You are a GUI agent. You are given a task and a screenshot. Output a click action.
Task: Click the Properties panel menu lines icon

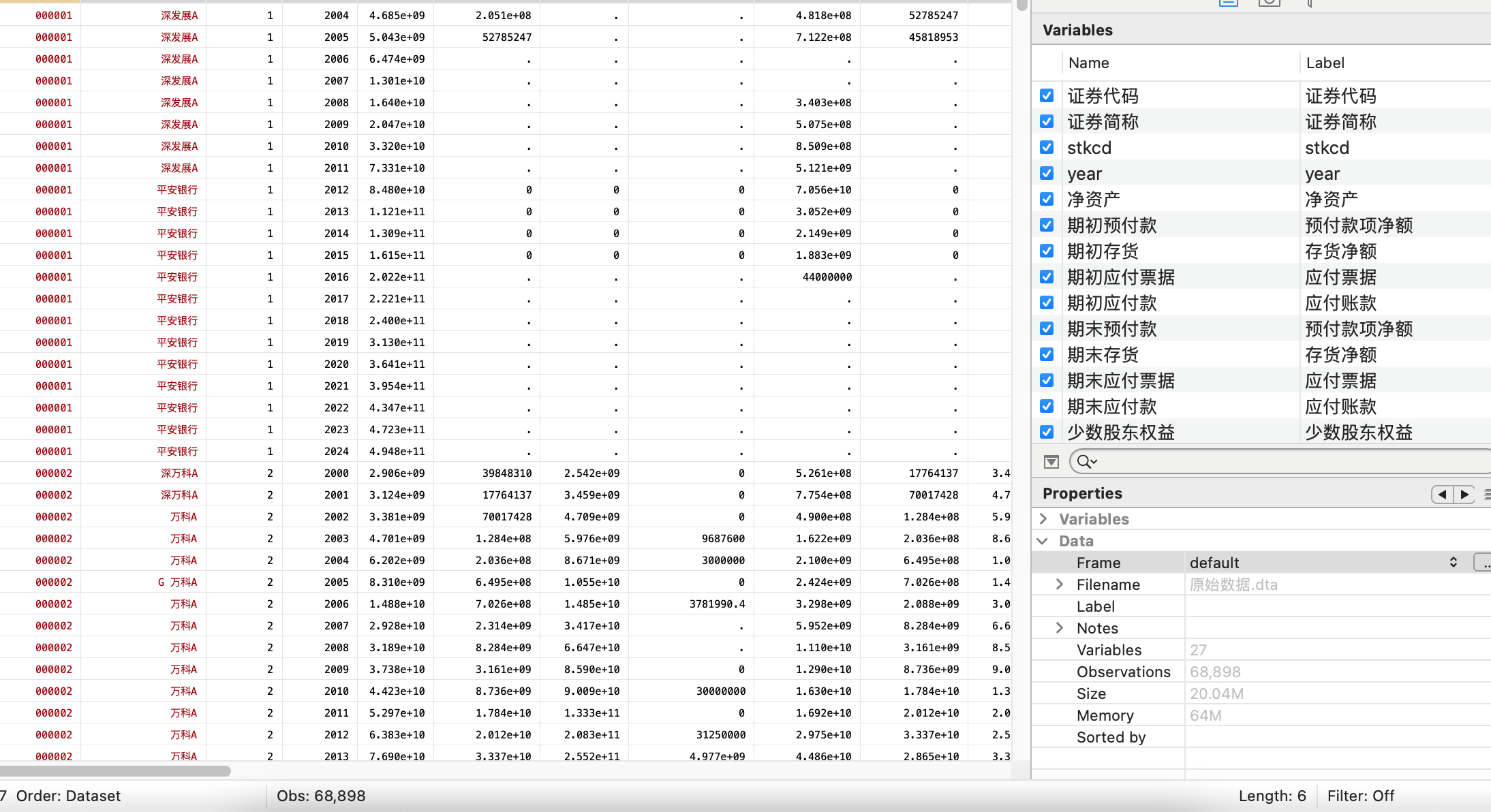[x=1488, y=494]
